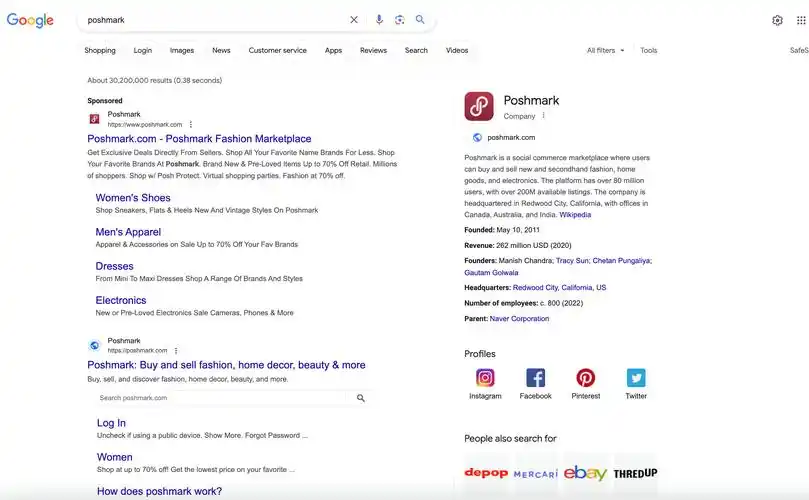Viewport: 809px width, 500px height.
Task: Switch to the Images tab
Action: [x=182, y=50]
